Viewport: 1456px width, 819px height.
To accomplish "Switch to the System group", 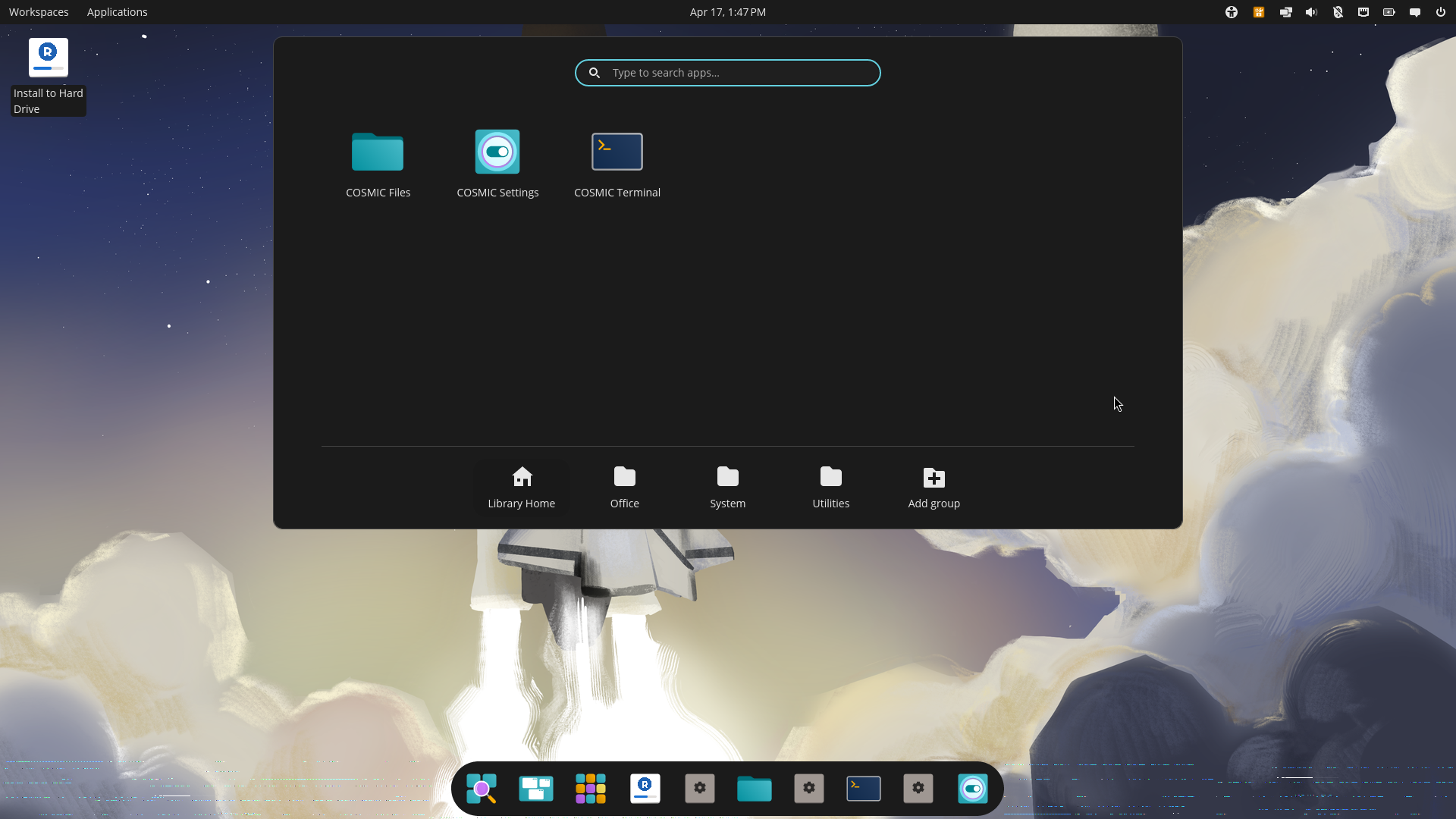I will [x=728, y=488].
